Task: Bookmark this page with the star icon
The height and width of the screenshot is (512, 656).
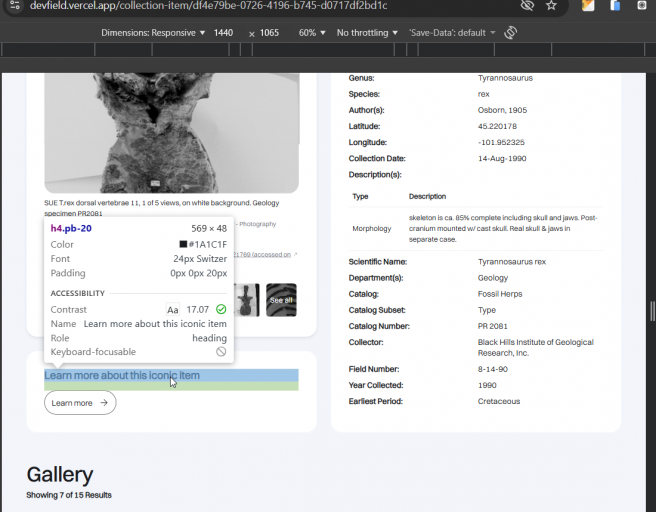Action: [x=551, y=5]
